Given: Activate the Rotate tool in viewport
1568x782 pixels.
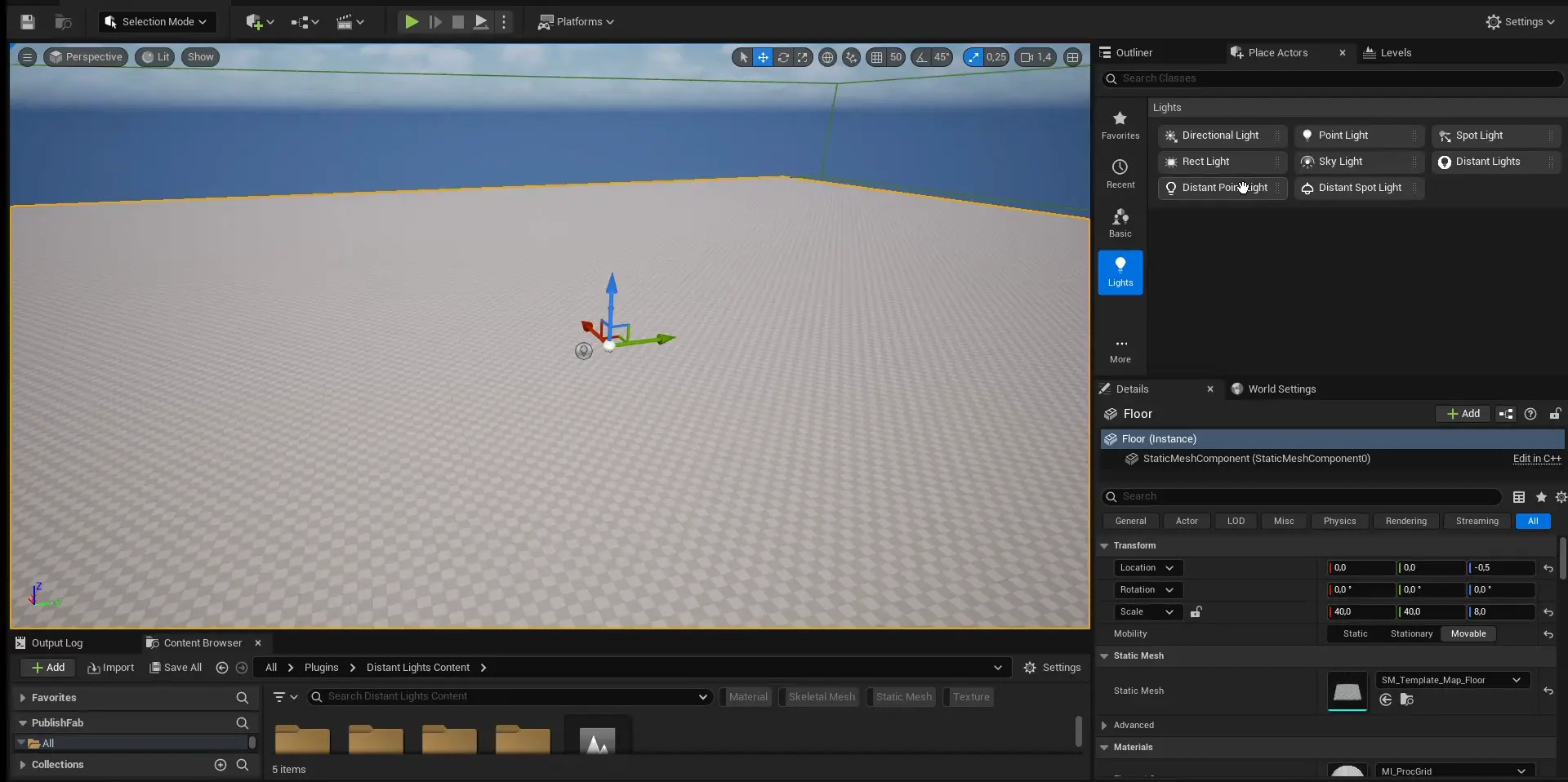Looking at the screenshot, I should [x=783, y=57].
